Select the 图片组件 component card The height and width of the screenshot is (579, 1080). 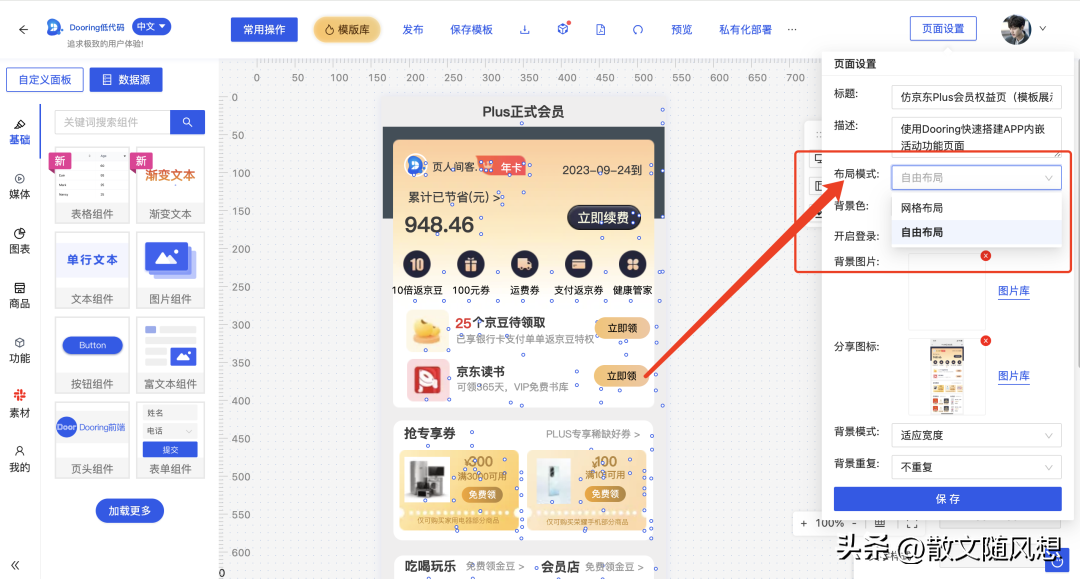point(170,270)
